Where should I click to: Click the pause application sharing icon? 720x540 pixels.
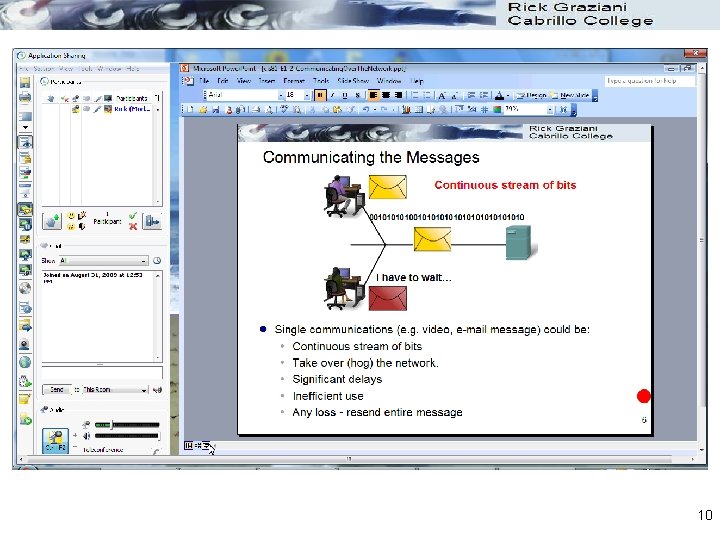(x=25, y=224)
